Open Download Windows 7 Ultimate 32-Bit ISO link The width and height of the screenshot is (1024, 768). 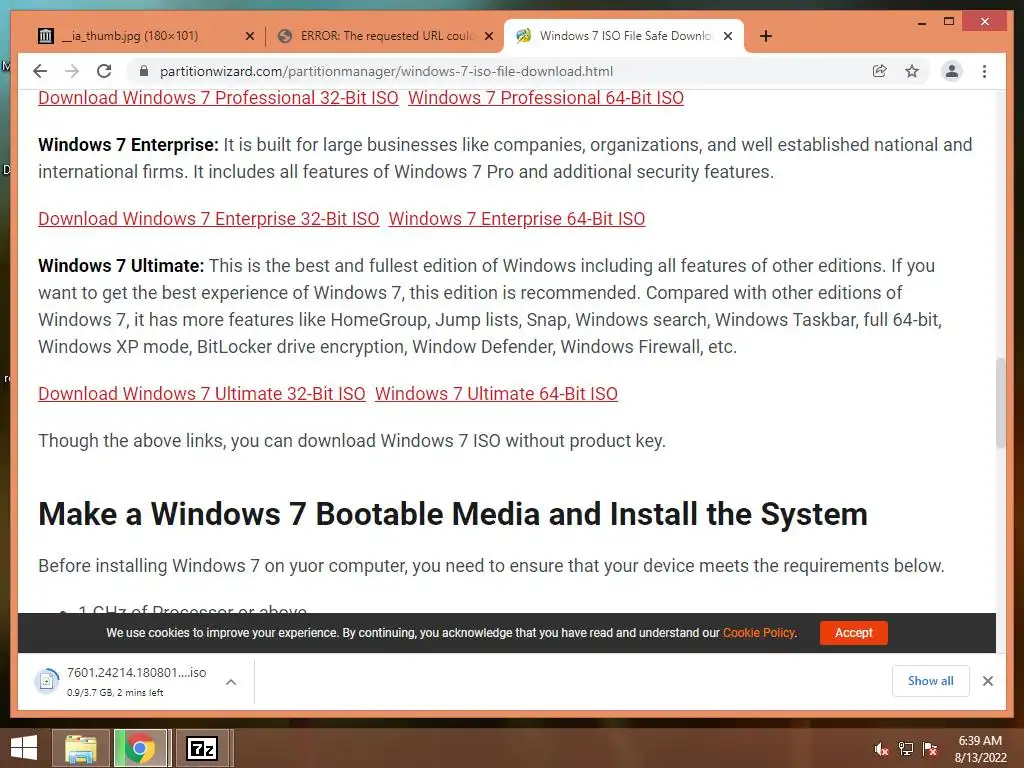(202, 394)
